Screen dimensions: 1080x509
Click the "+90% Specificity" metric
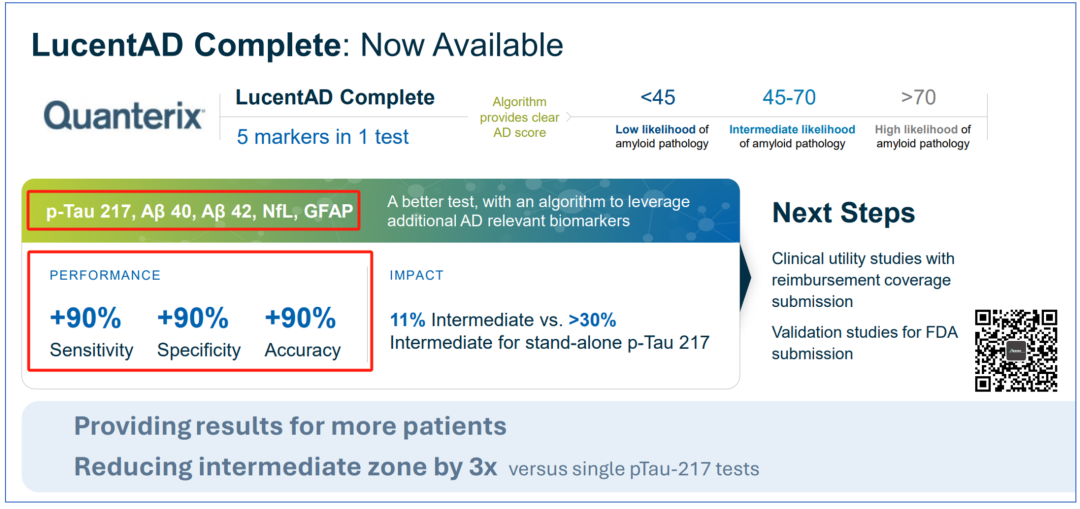tap(198, 332)
